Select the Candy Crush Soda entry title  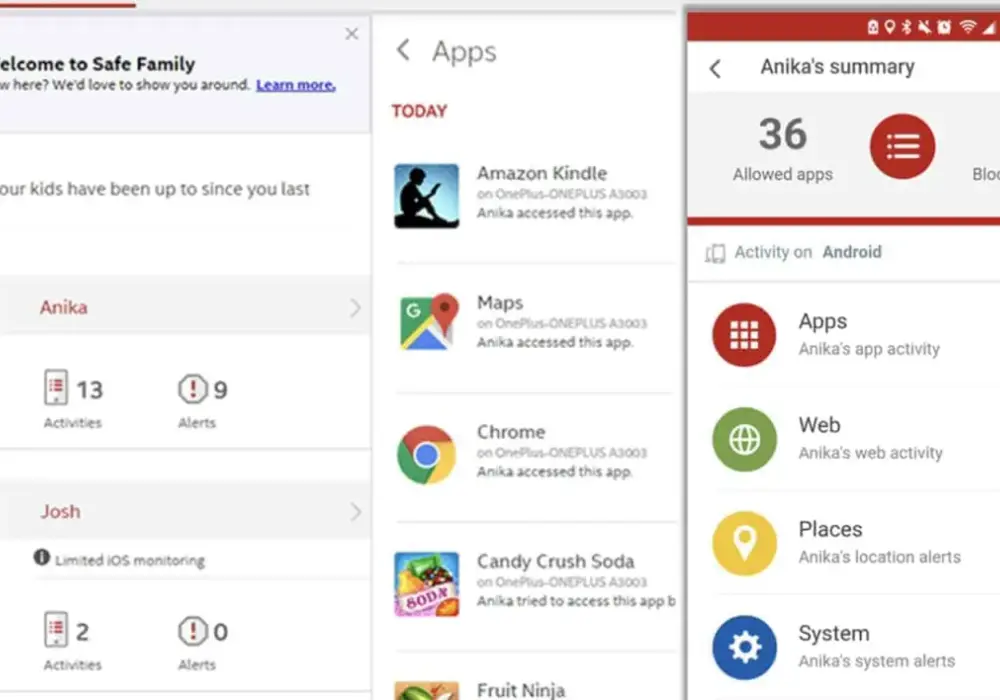[x=555, y=562]
